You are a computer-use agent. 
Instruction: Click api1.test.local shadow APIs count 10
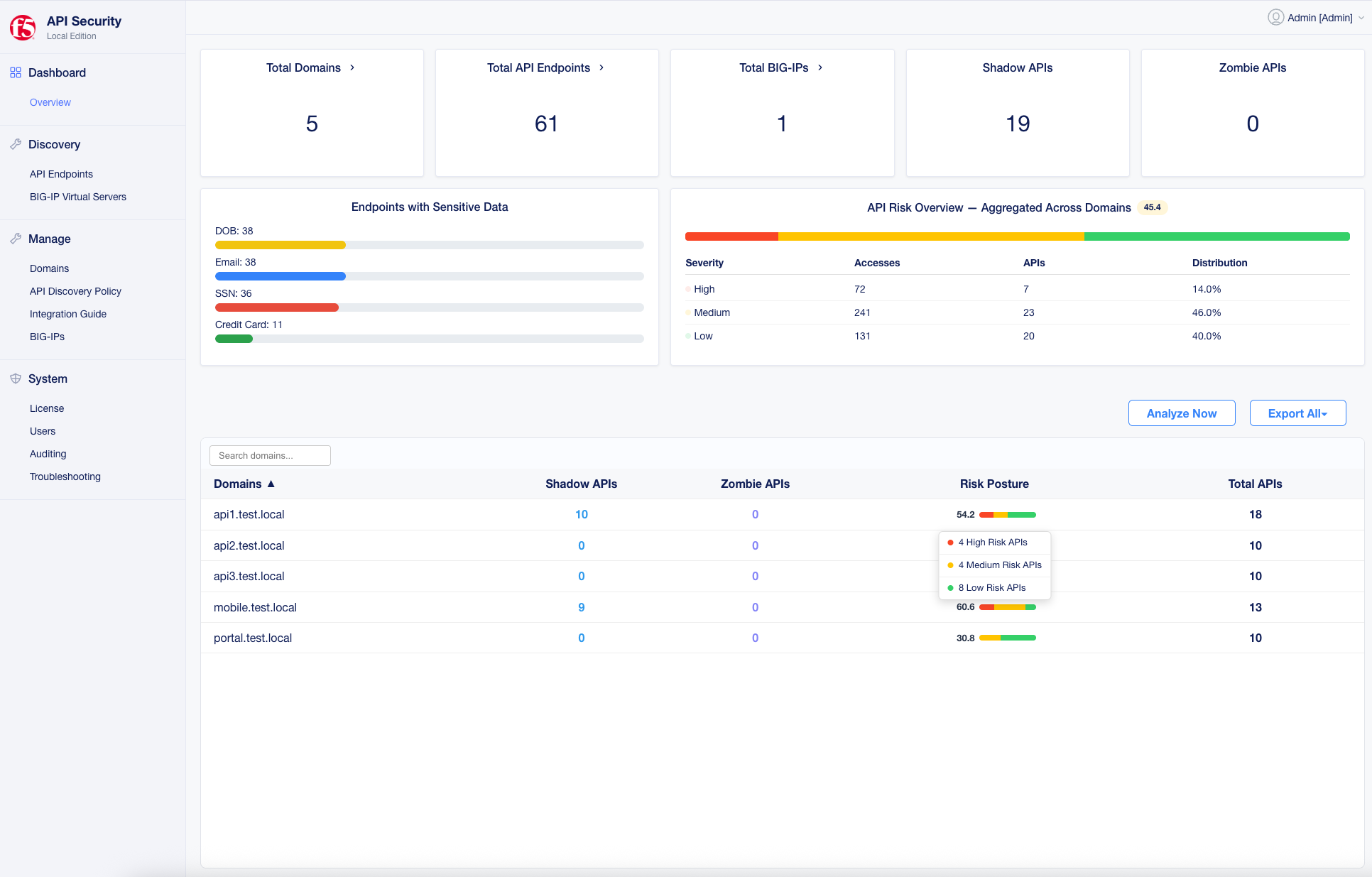(x=581, y=515)
